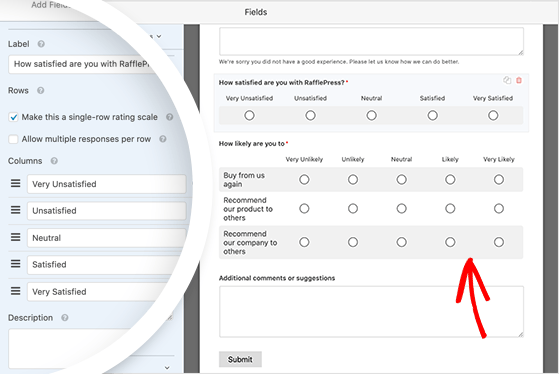Click the duplicate field icon on the RafflePress question
Viewport: 559px width, 374px height.
[x=507, y=80]
